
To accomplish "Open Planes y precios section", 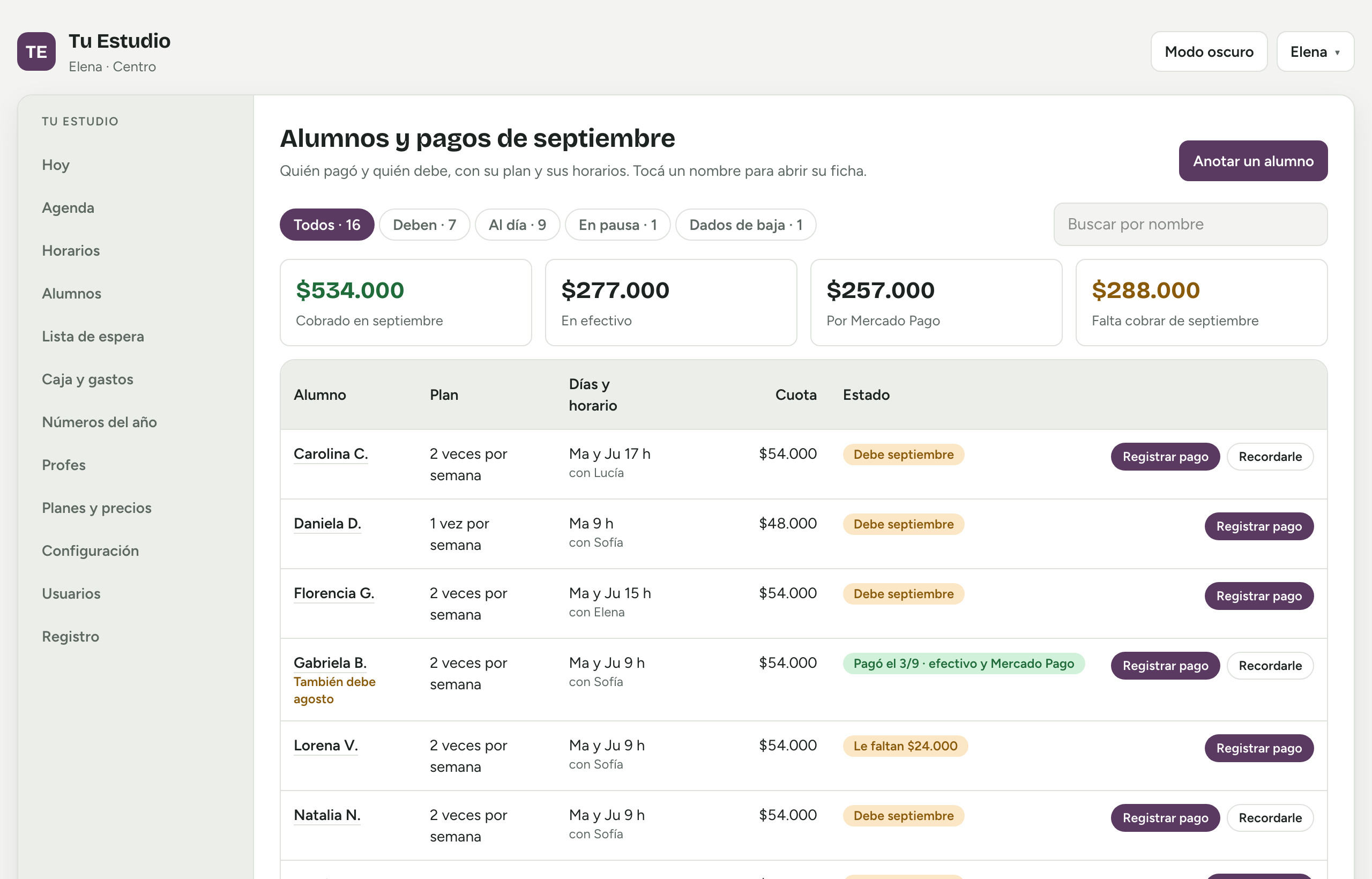I will (x=96, y=508).
